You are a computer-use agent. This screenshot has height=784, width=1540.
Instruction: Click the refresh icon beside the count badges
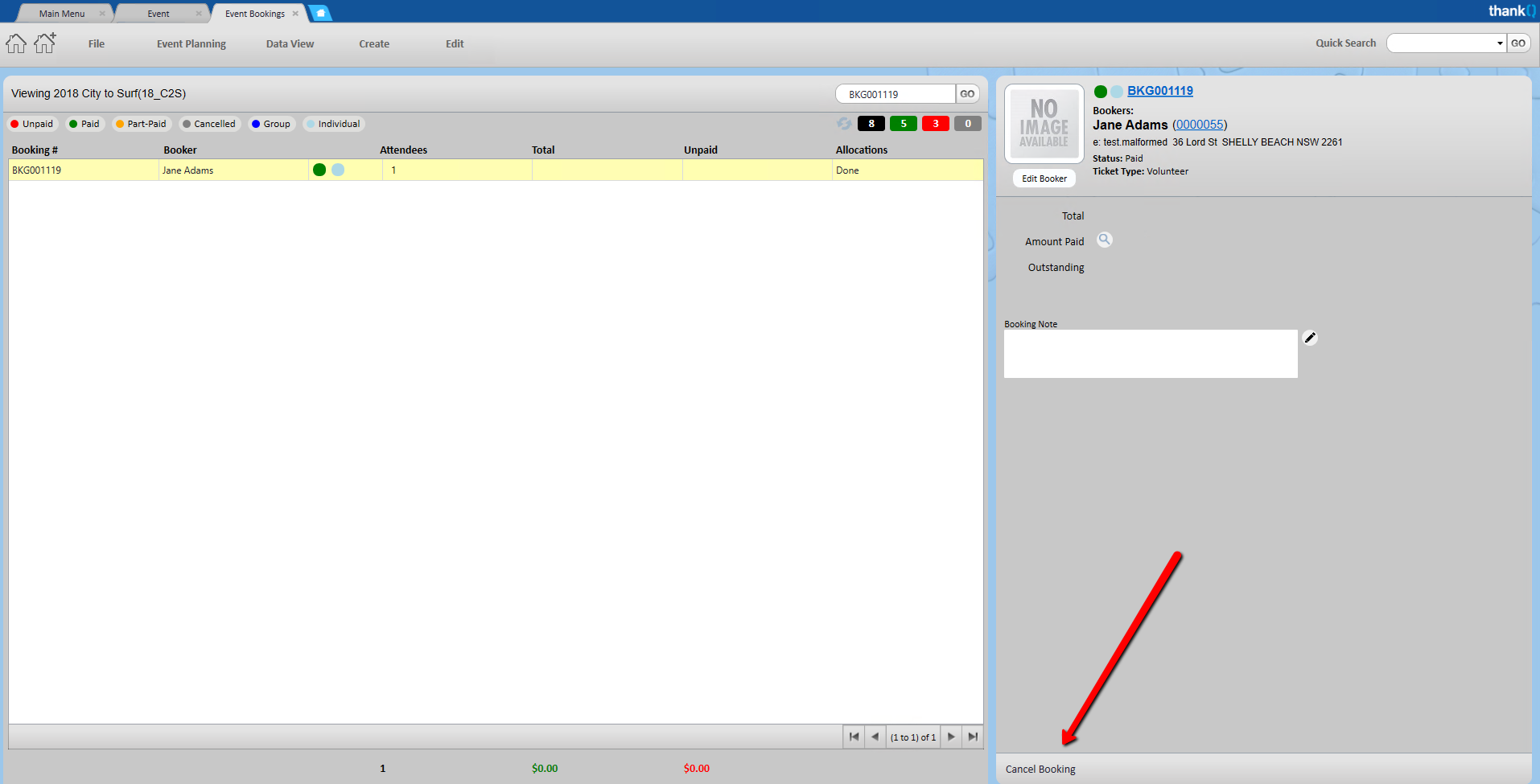[844, 124]
